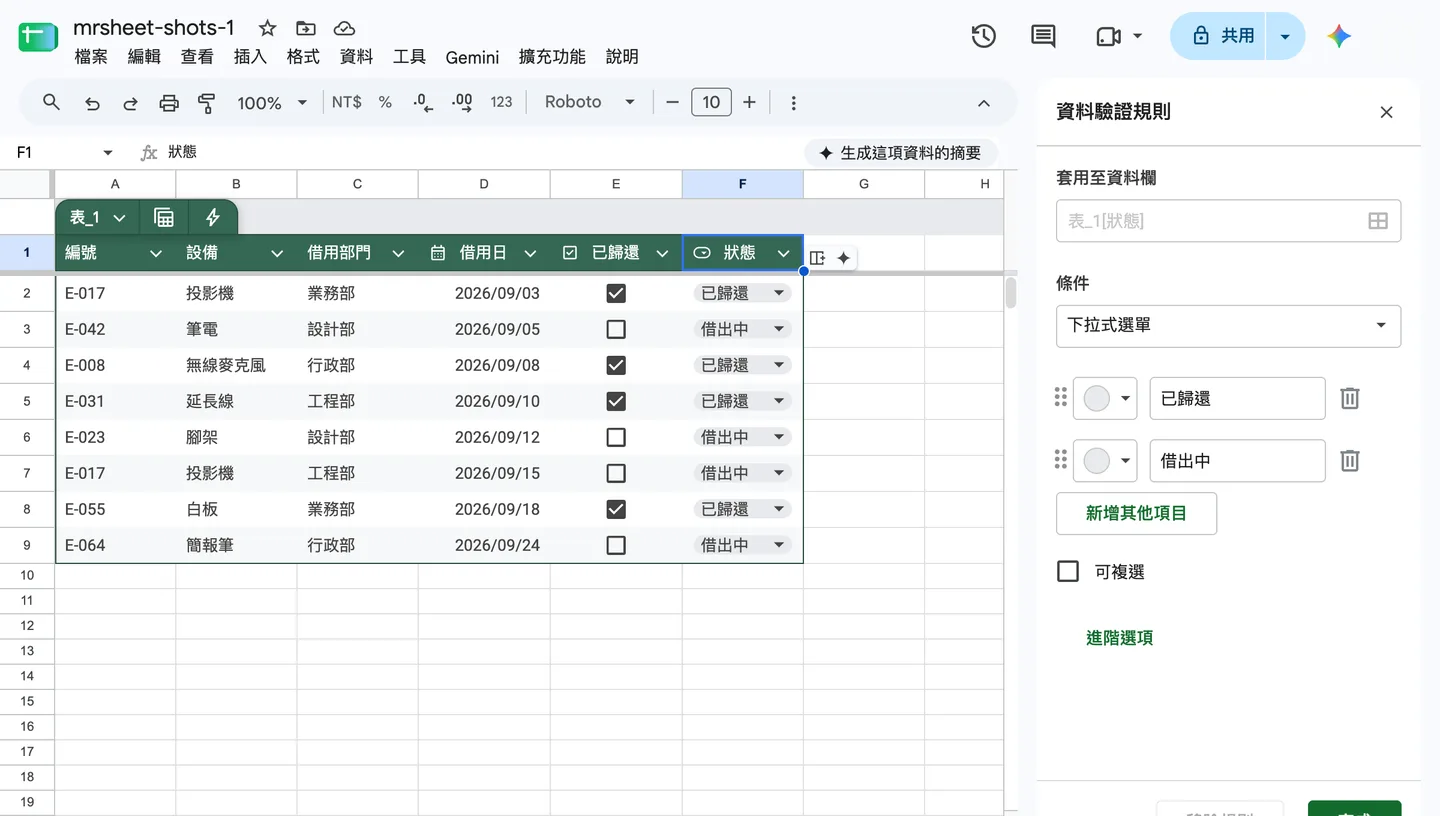
Task: Click the 新增其他項目 button
Action: (x=1136, y=513)
